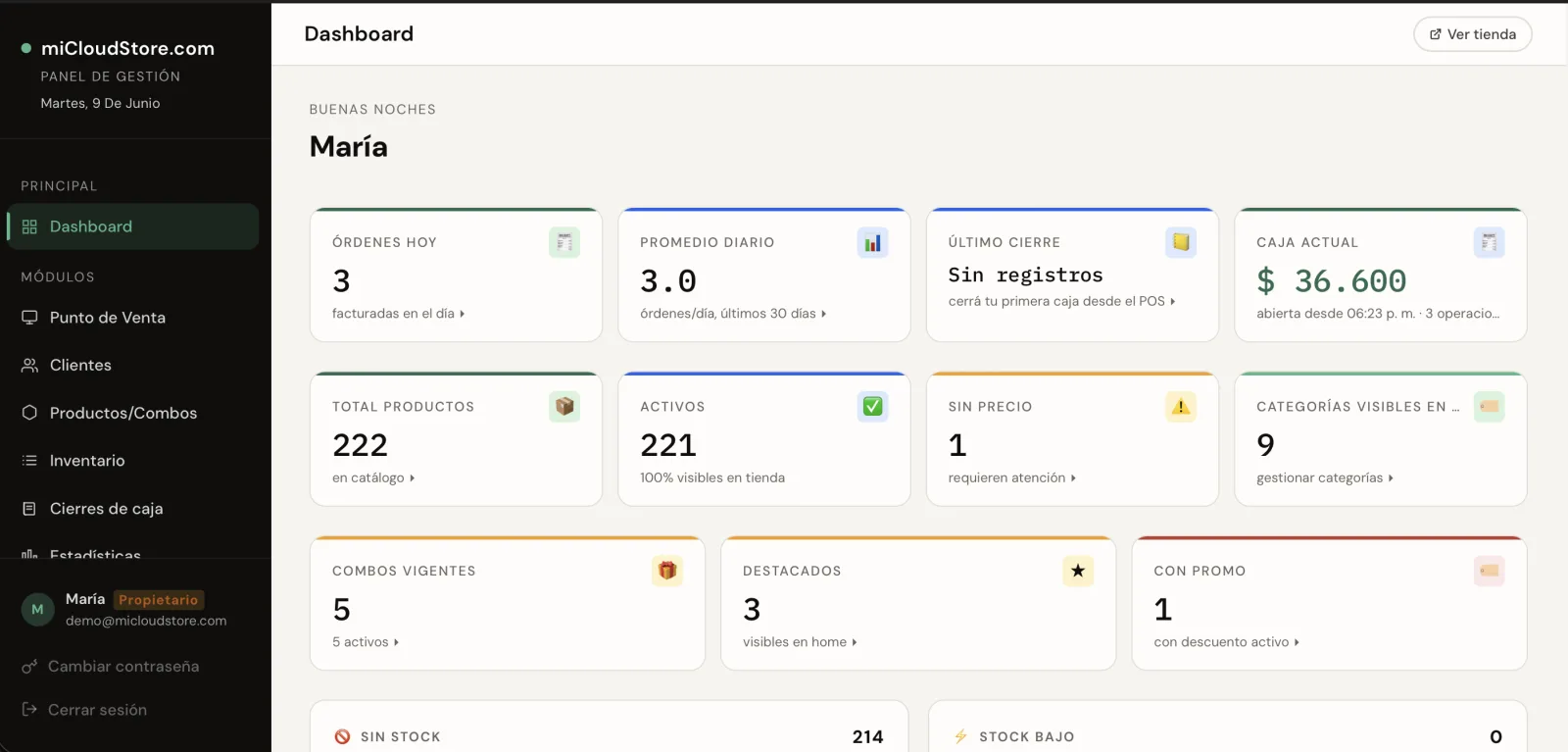
Task: Click the 'Martes, 9 De Junio' date
Action: (100, 103)
